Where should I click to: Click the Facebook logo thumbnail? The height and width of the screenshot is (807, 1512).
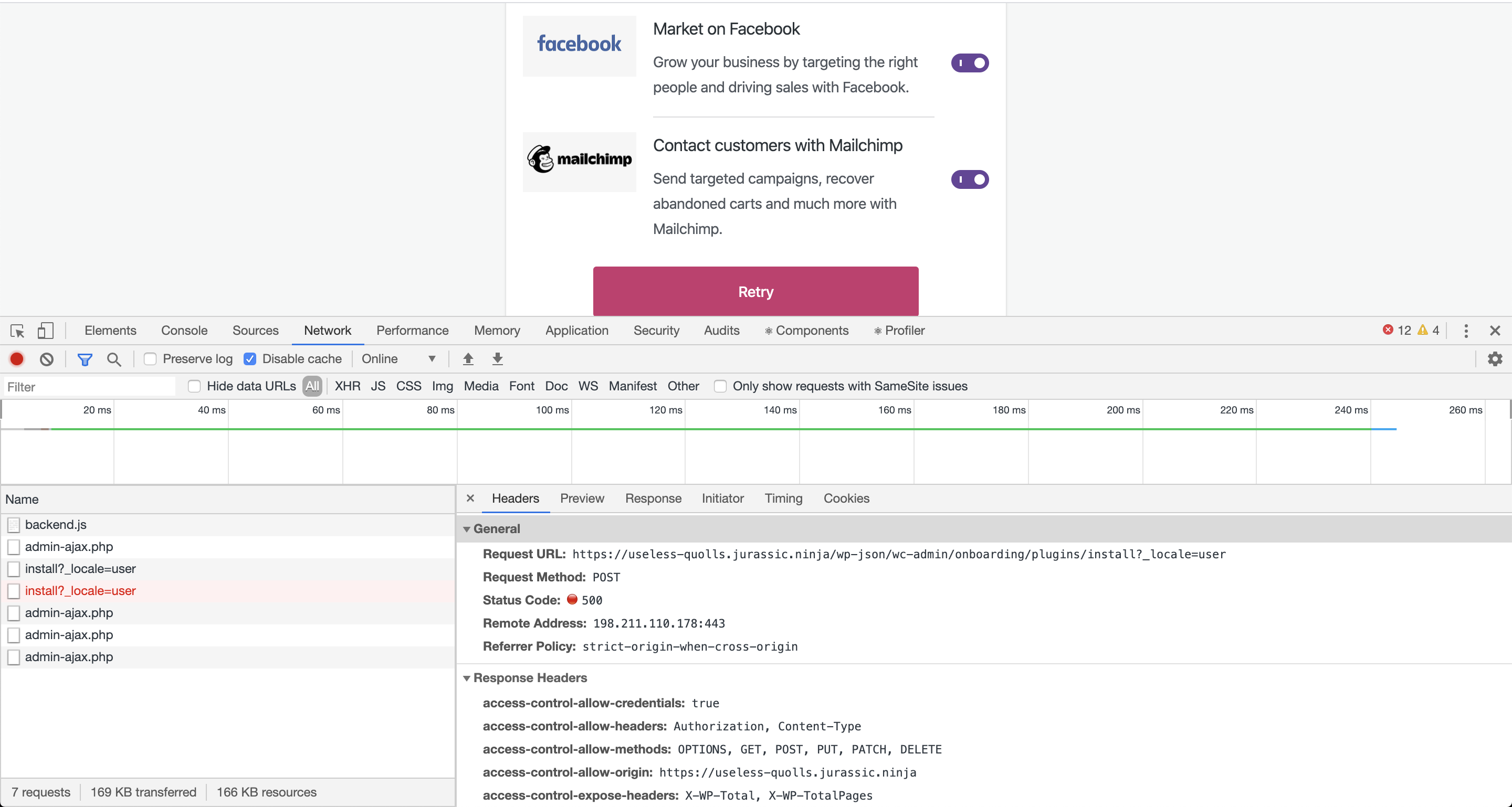pyautogui.click(x=579, y=46)
